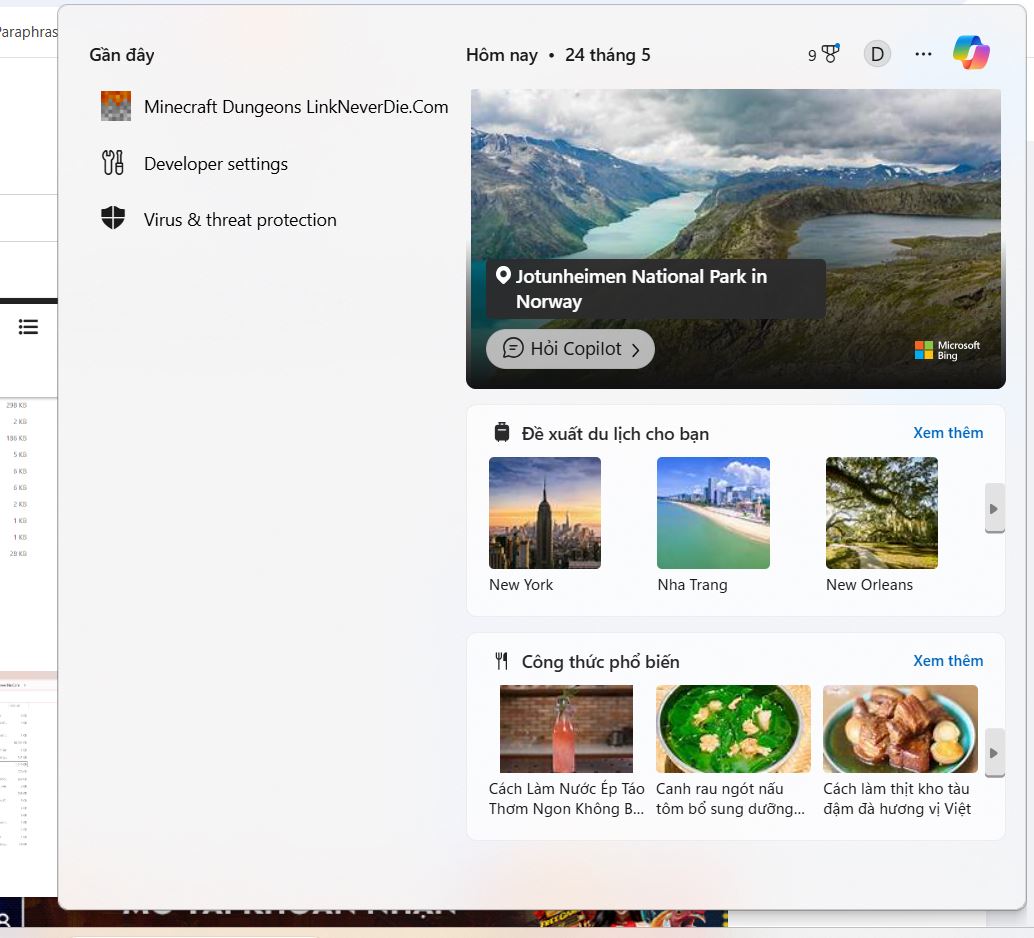Open the chevron inside Hỏi Copilot pill

(x=636, y=349)
